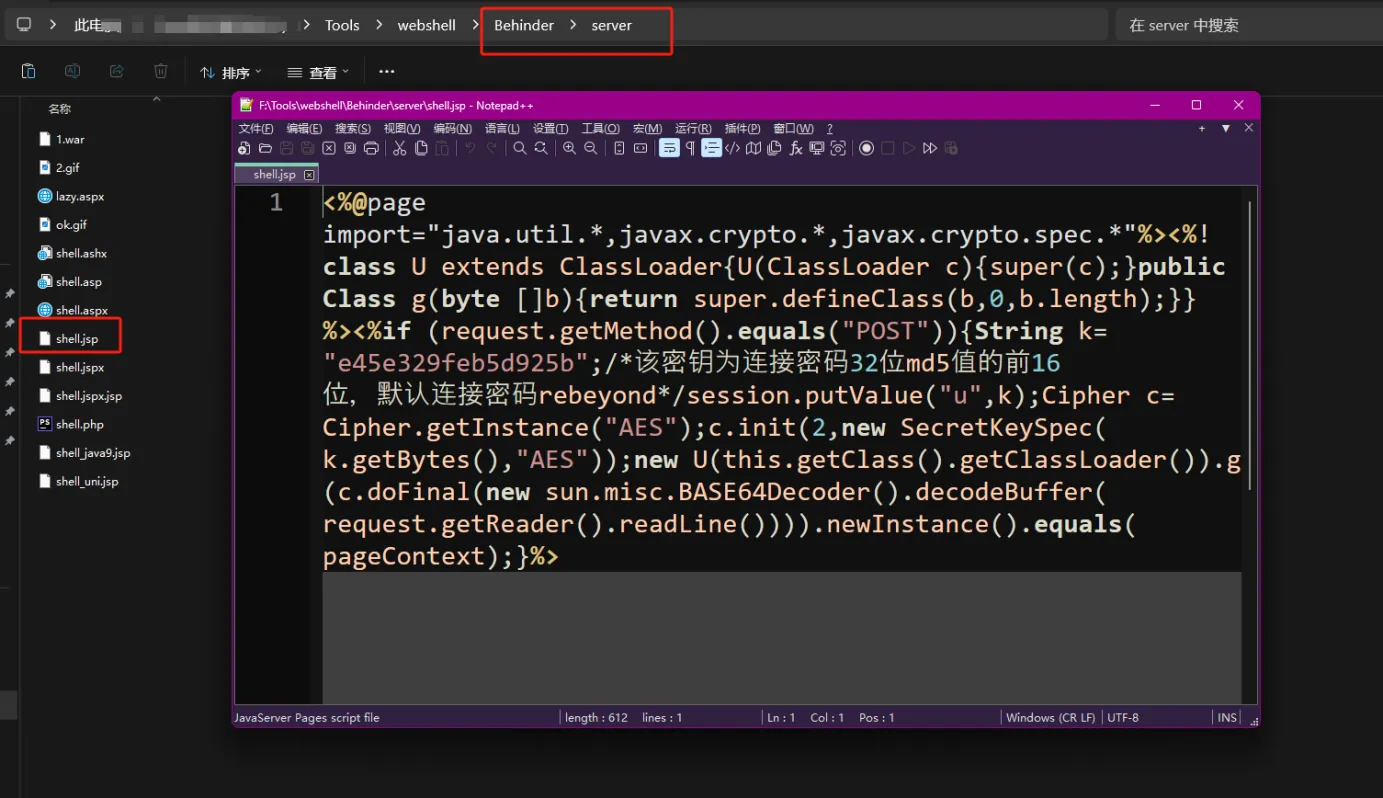The width and height of the screenshot is (1383, 798).
Task: Click the Zoom In icon
Action: 569,148
